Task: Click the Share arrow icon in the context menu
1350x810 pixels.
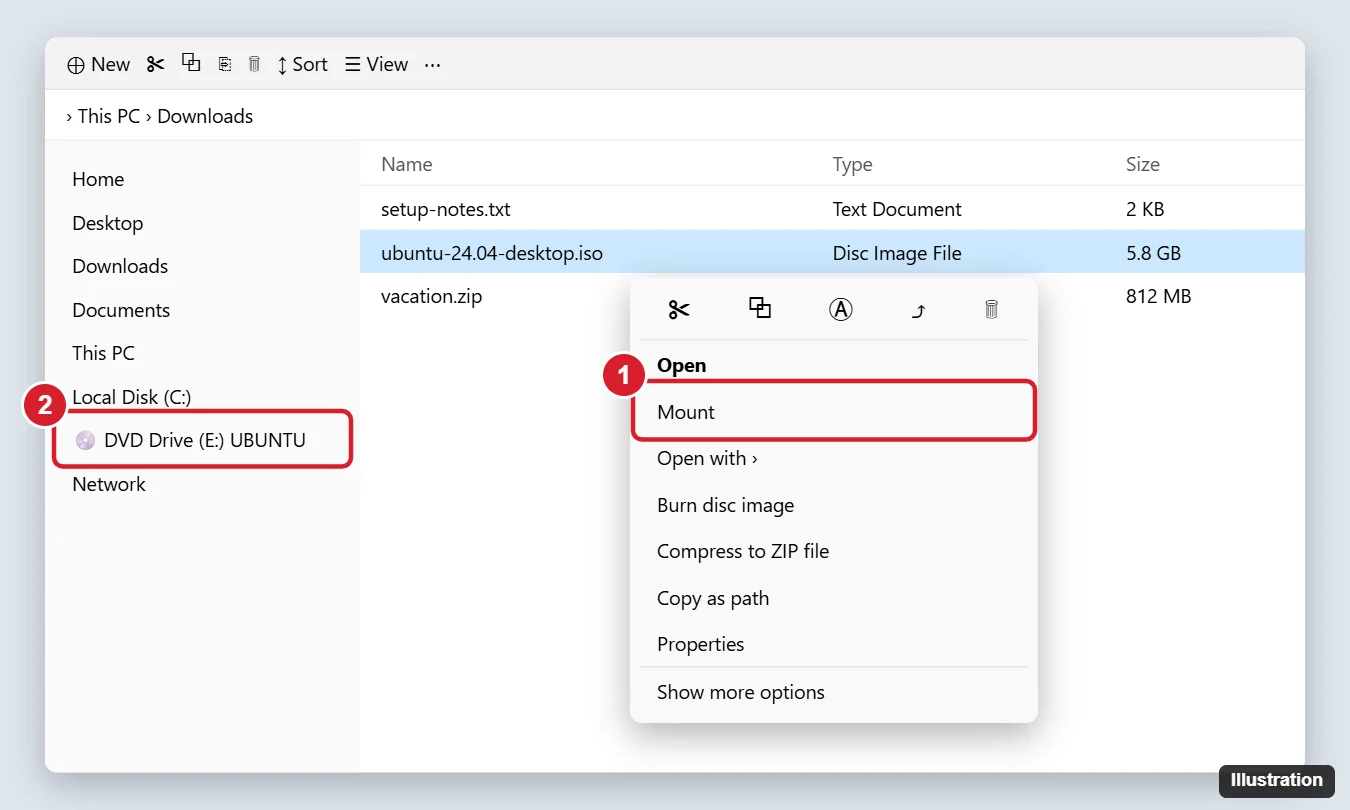Action: [919, 310]
